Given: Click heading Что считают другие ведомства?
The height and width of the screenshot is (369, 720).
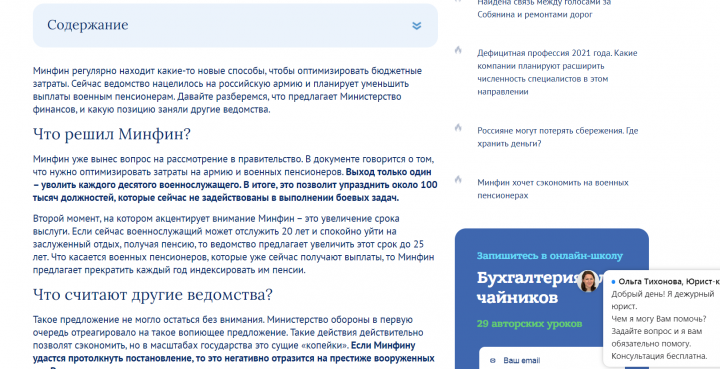Looking at the screenshot, I should tap(152, 294).
